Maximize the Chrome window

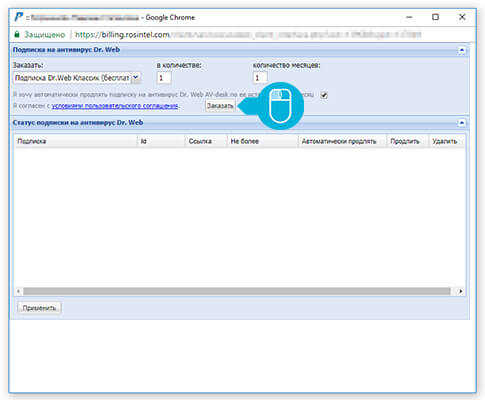pyautogui.click(x=435, y=17)
